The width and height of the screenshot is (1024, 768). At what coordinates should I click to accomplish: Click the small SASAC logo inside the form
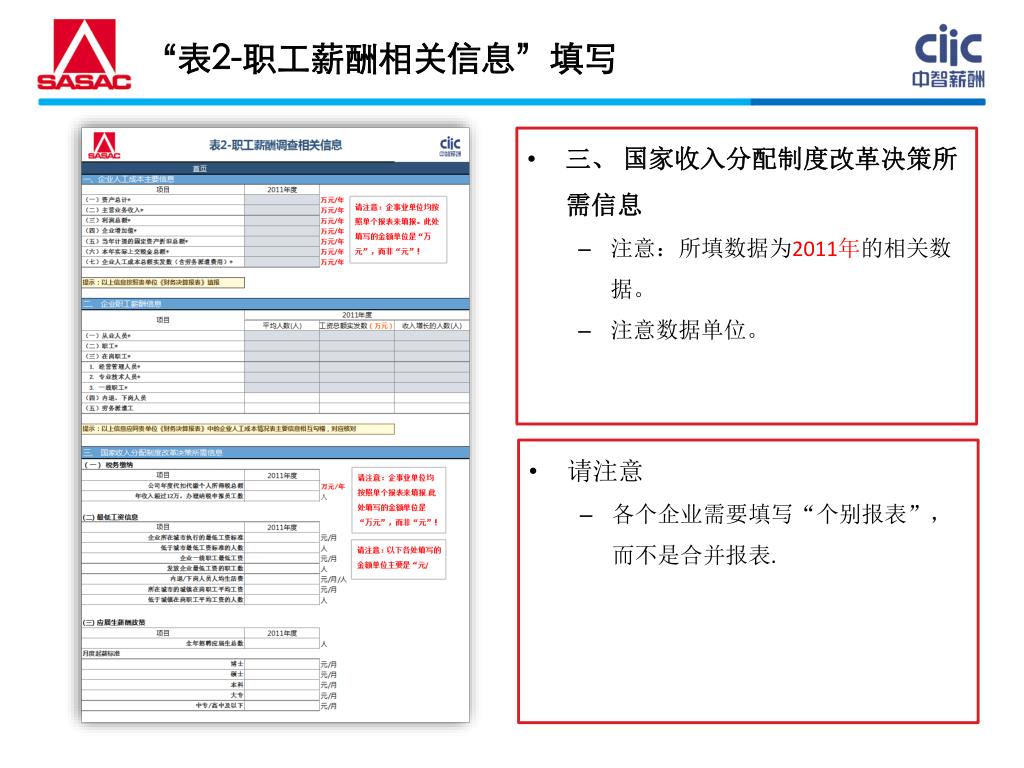[104, 146]
